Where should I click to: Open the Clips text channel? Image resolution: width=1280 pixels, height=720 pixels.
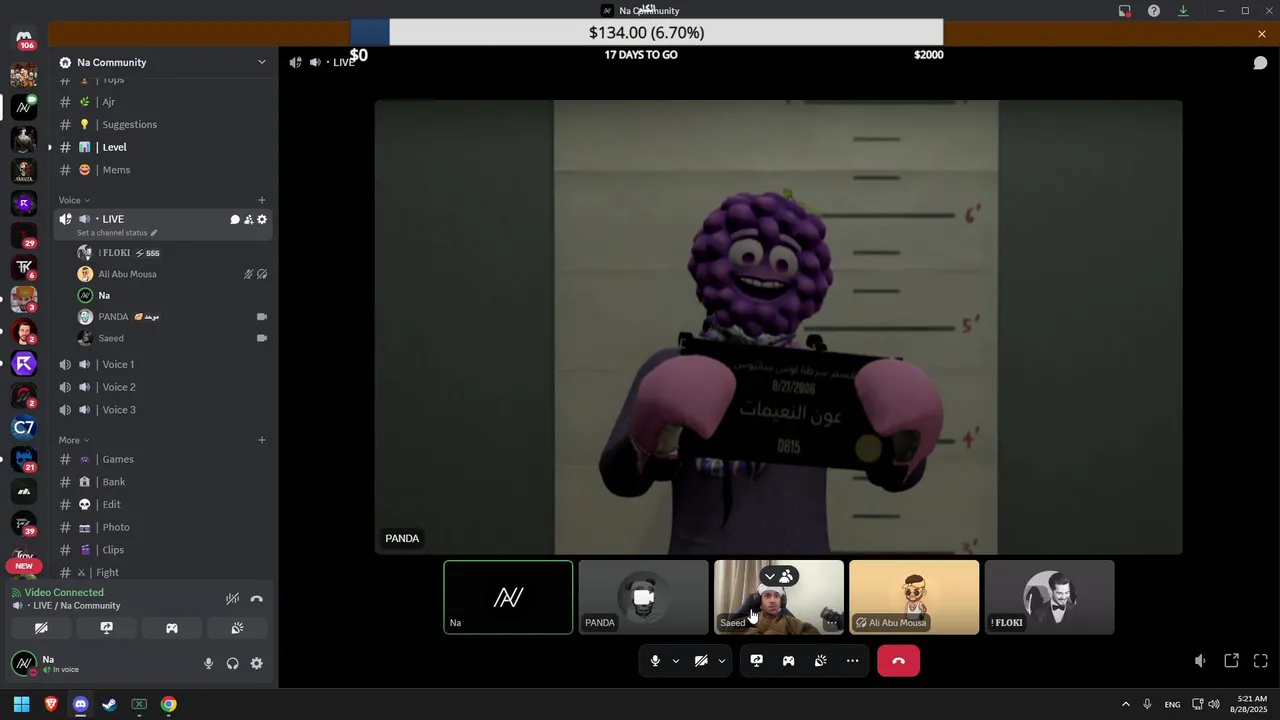click(163, 550)
